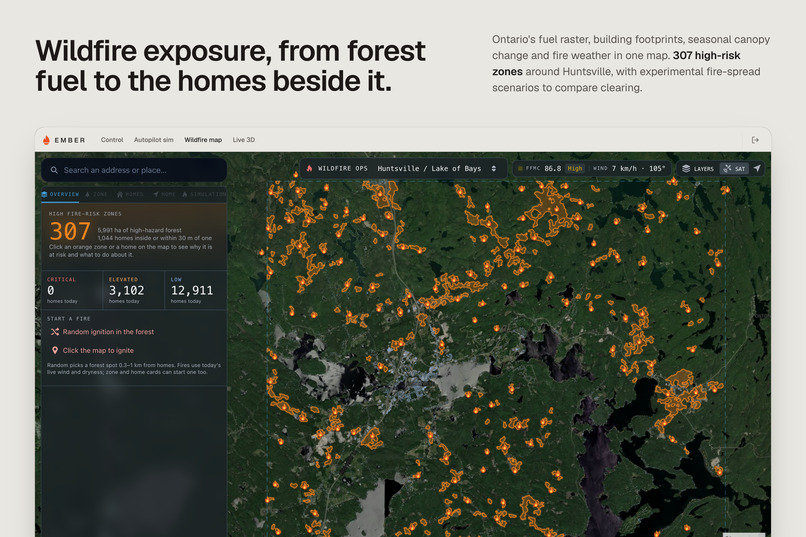
Task: Open the Layers panel
Action: (x=698, y=169)
